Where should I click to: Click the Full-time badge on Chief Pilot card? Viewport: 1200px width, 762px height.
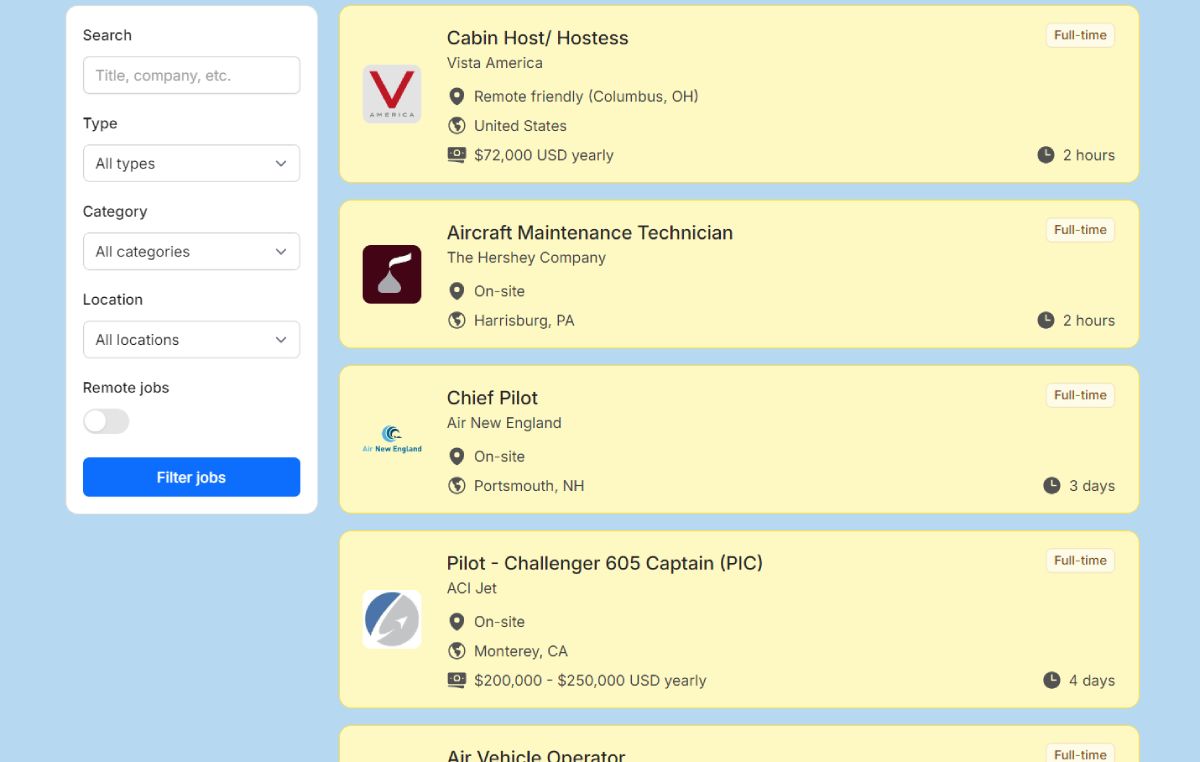click(1080, 395)
